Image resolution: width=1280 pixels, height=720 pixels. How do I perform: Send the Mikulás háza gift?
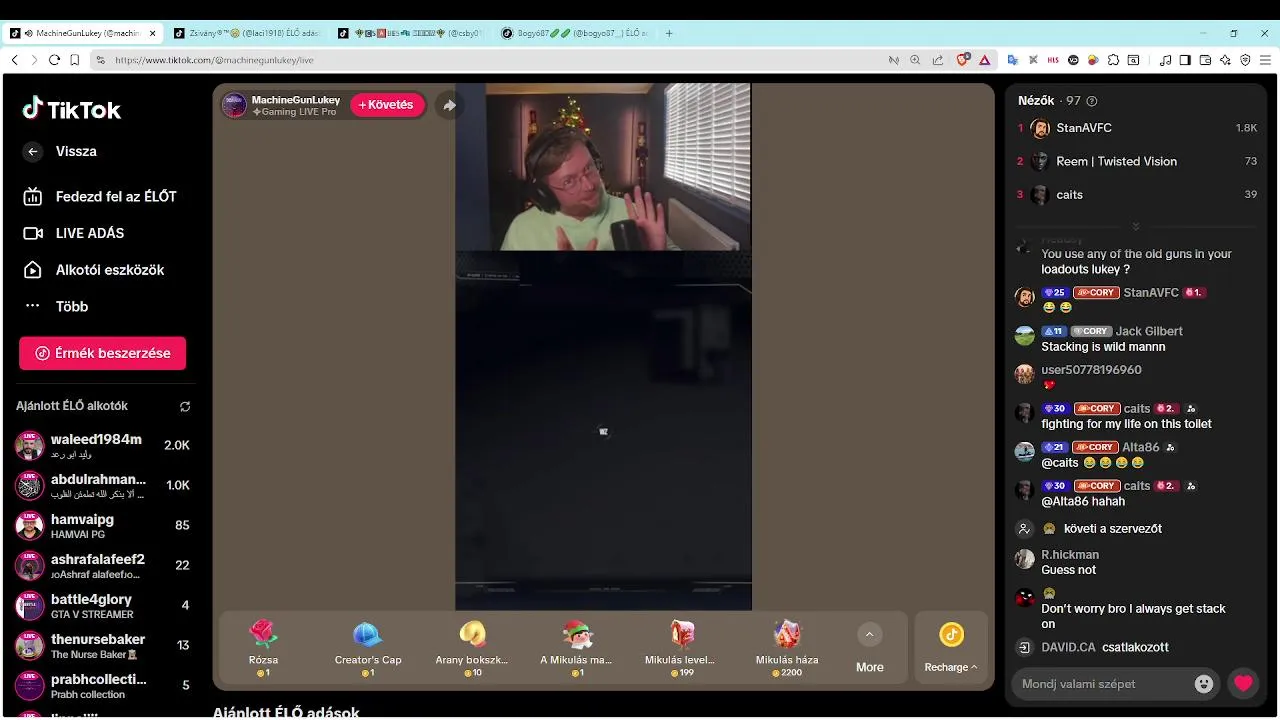(787, 648)
